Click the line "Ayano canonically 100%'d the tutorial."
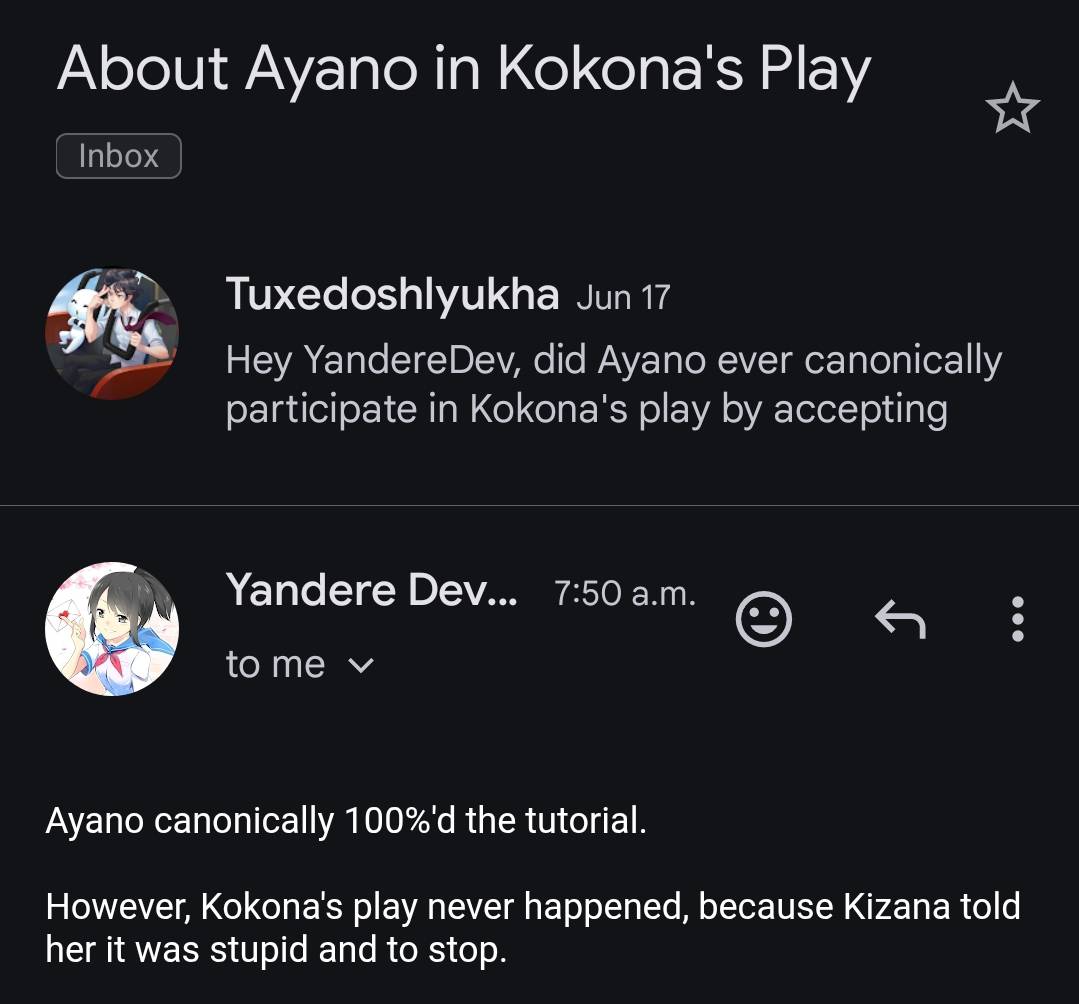Image resolution: width=1079 pixels, height=1004 pixels. click(x=346, y=821)
